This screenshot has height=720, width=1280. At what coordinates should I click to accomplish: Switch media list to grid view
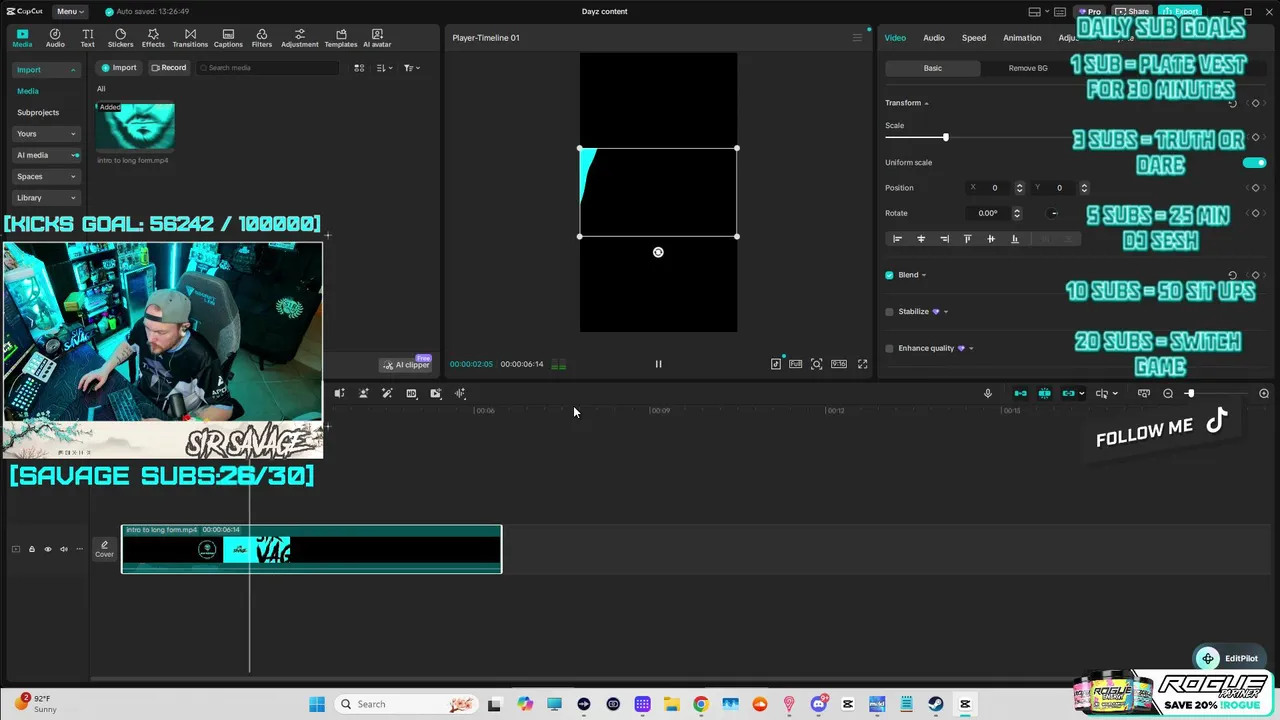point(359,68)
